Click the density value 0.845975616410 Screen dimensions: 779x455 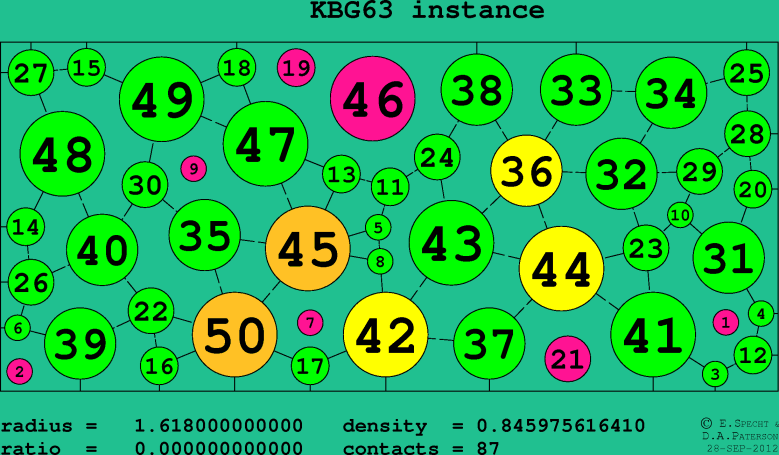pos(560,426)
